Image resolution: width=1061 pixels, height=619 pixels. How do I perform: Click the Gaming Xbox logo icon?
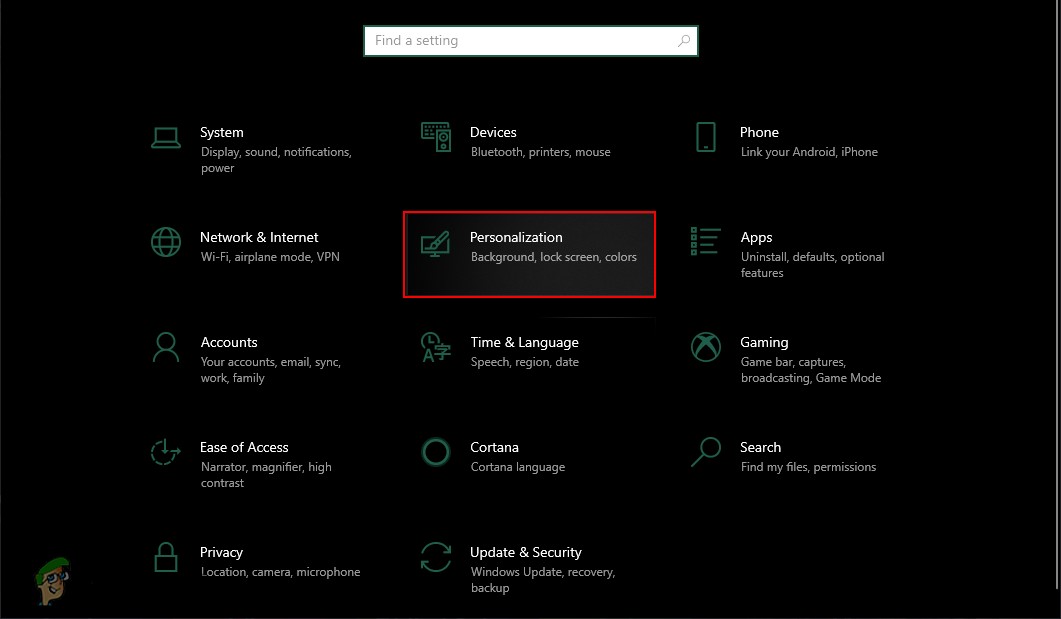pos(706,347)
